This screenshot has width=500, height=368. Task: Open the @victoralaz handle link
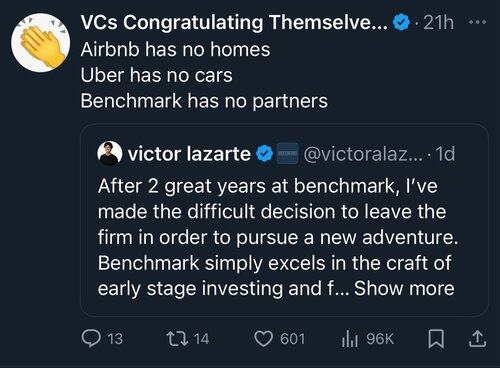click(363, 154)
